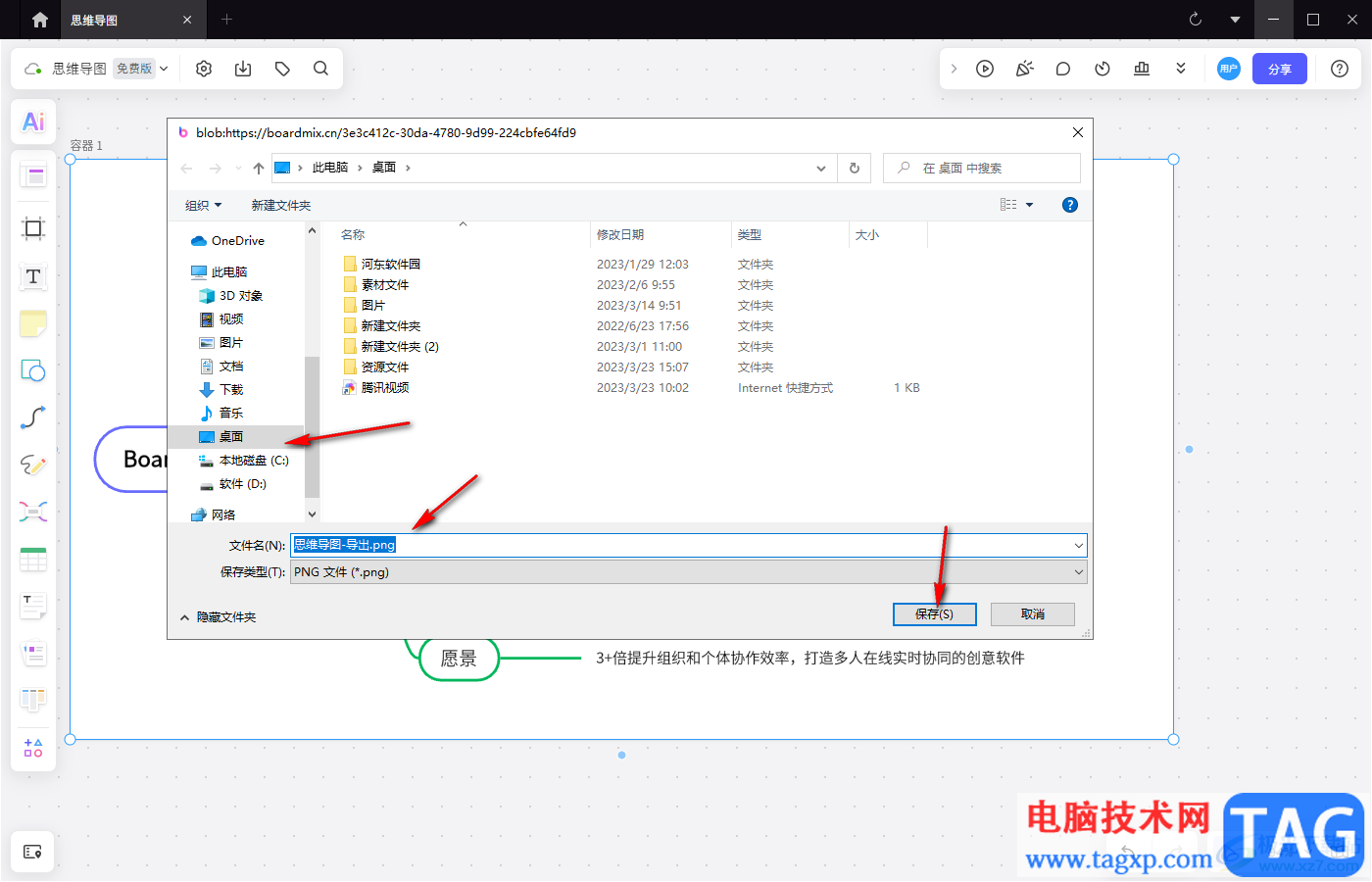
Task: Select the 素材文件 folder
Action: (x=376, y=285)
